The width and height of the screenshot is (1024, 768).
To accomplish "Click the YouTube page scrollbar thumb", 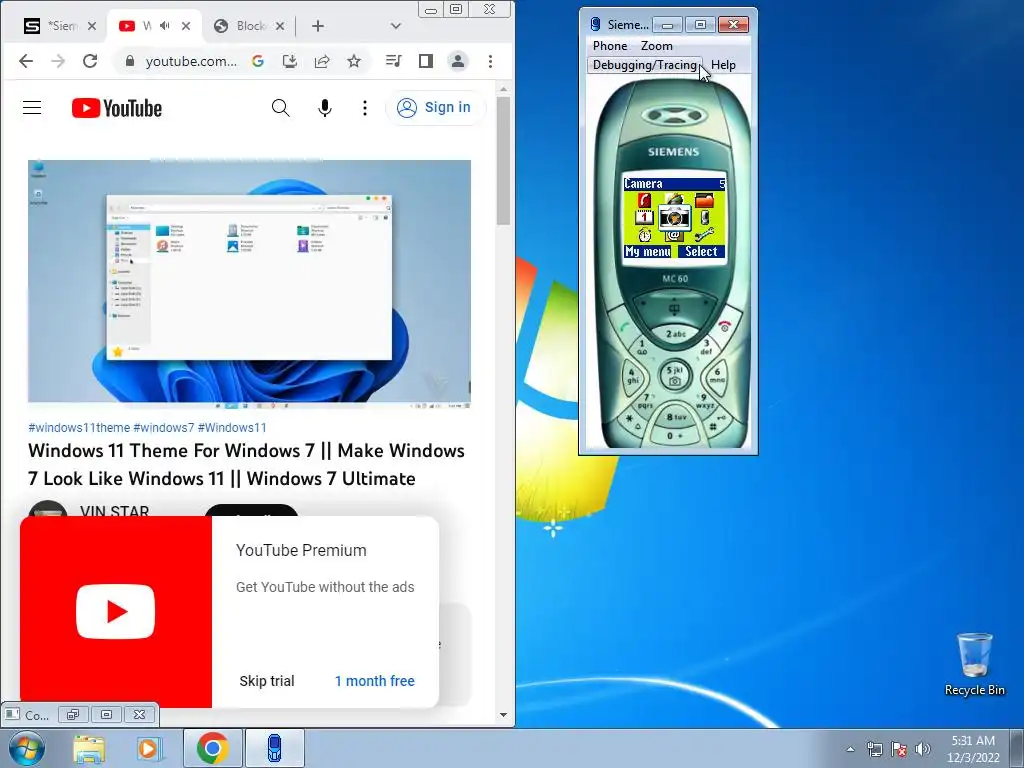I will pyautogui.click(x=503, y=161).
